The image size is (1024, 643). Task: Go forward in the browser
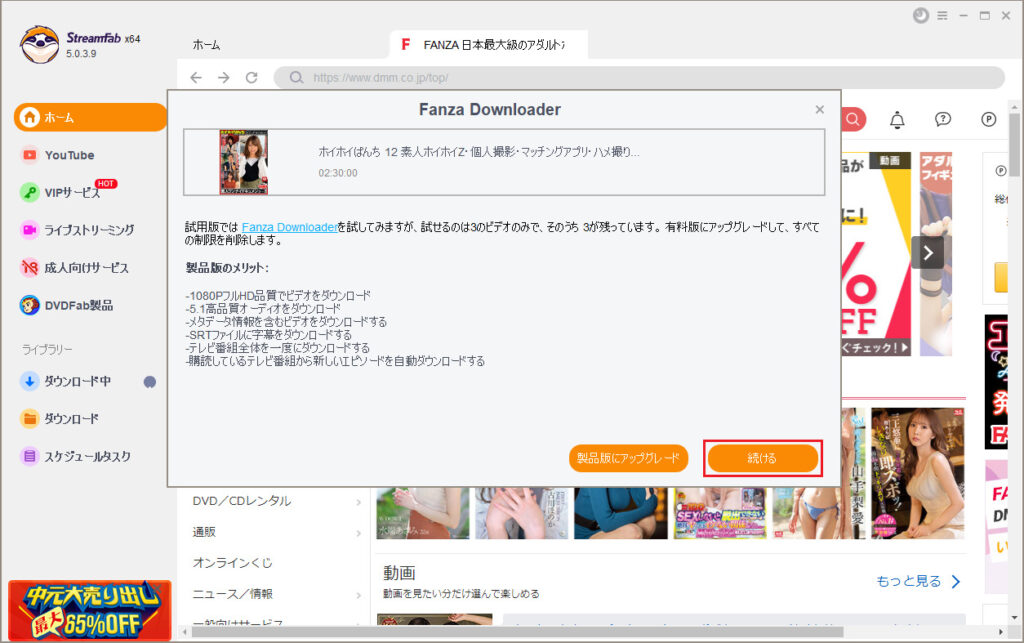click(224, 78)
